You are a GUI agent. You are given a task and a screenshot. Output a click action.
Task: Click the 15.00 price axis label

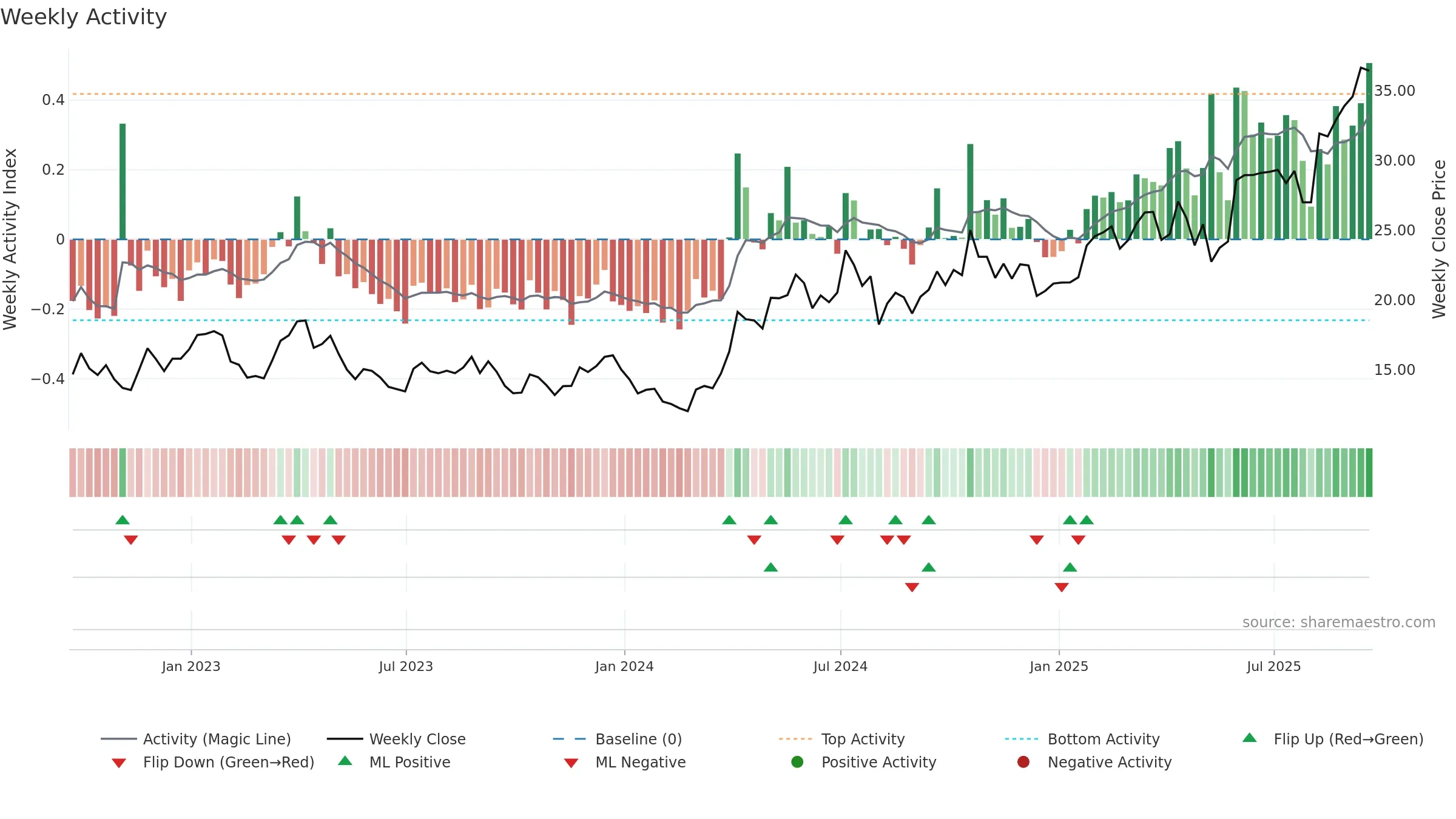[1395, 370]
